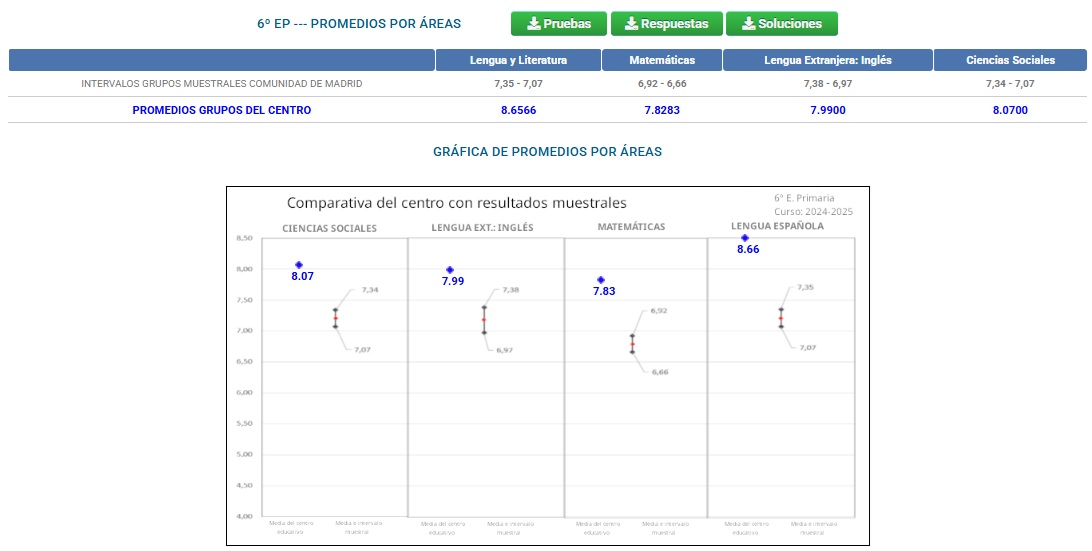The height and width of the screenshot is (551, 1092).
Task: Click the blue diamond marker for 7.99
Action: 450,270
